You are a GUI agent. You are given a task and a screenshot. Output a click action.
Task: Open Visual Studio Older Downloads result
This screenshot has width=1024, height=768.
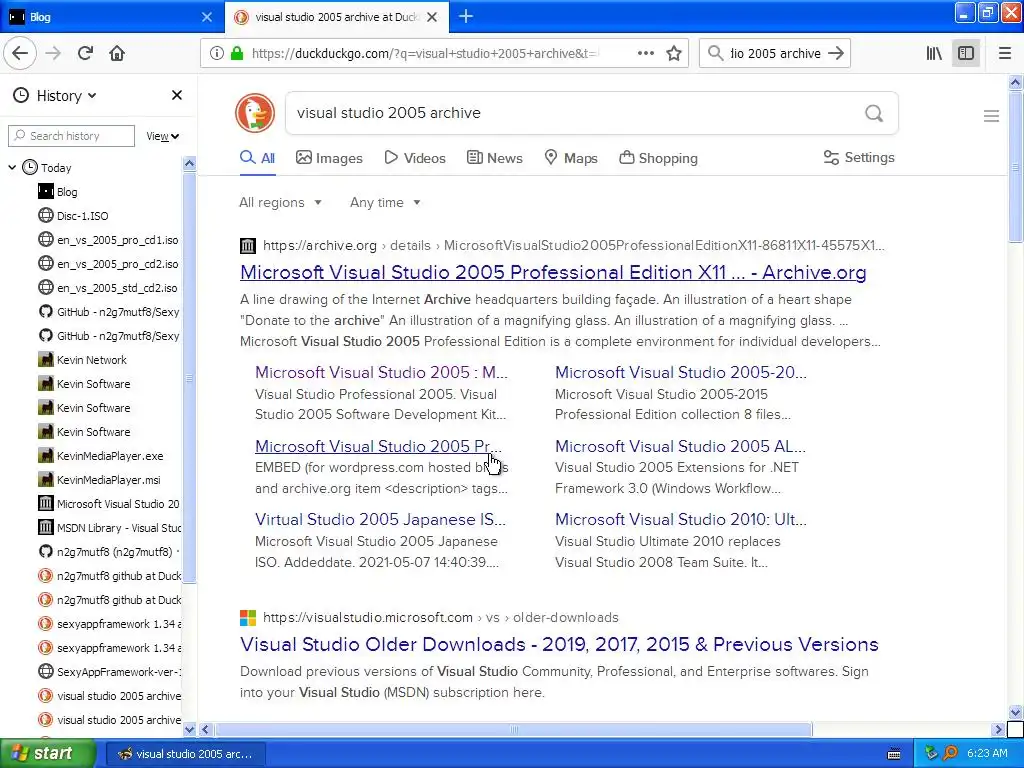click(559, 645)
